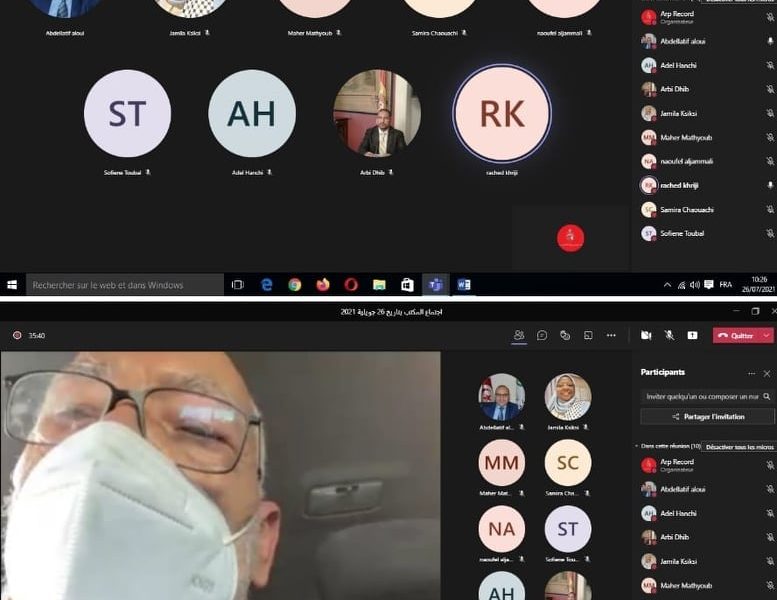Click the volume icon in system tray

695,285
